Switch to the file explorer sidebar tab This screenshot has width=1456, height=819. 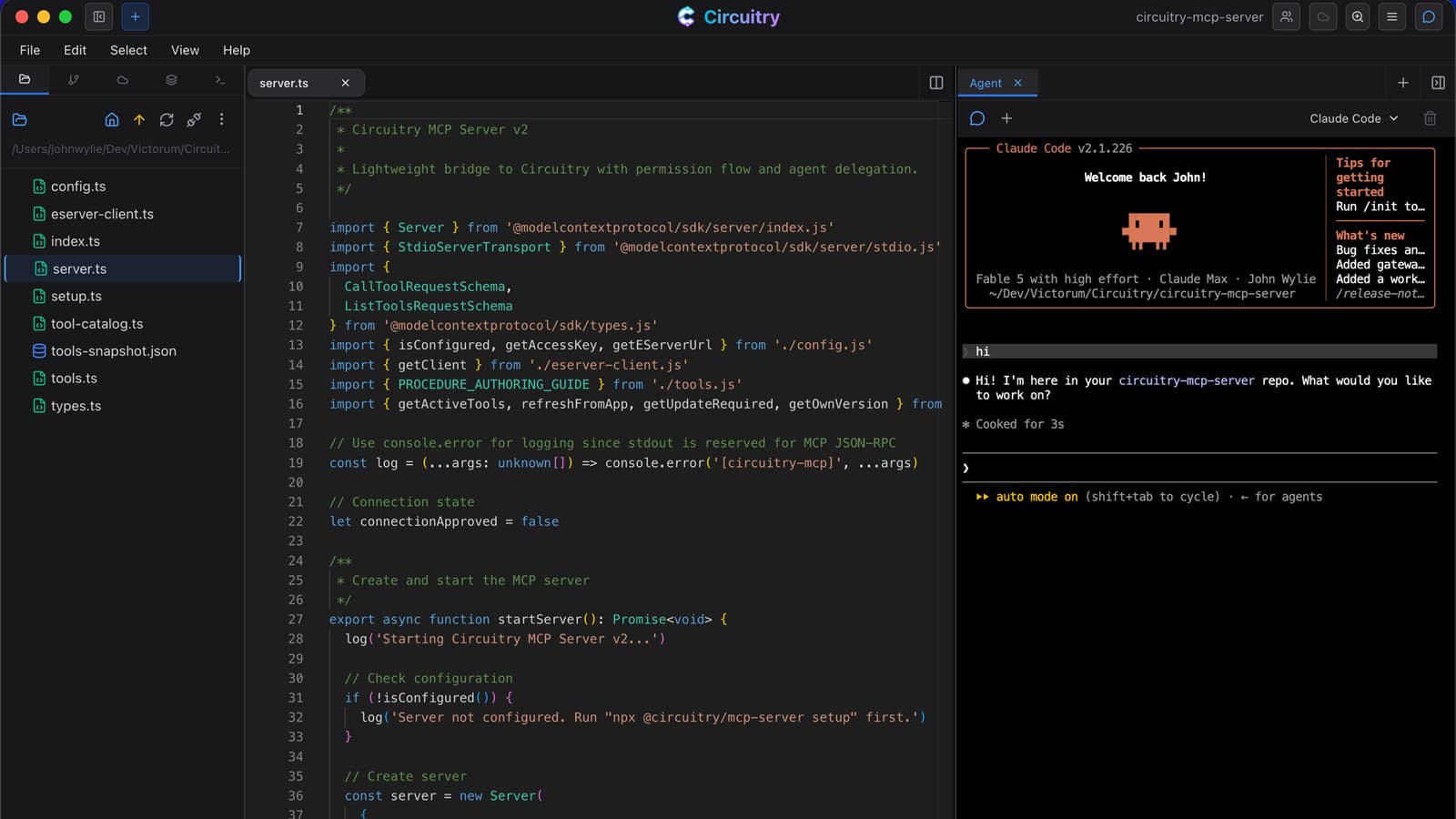click(25, 80)
